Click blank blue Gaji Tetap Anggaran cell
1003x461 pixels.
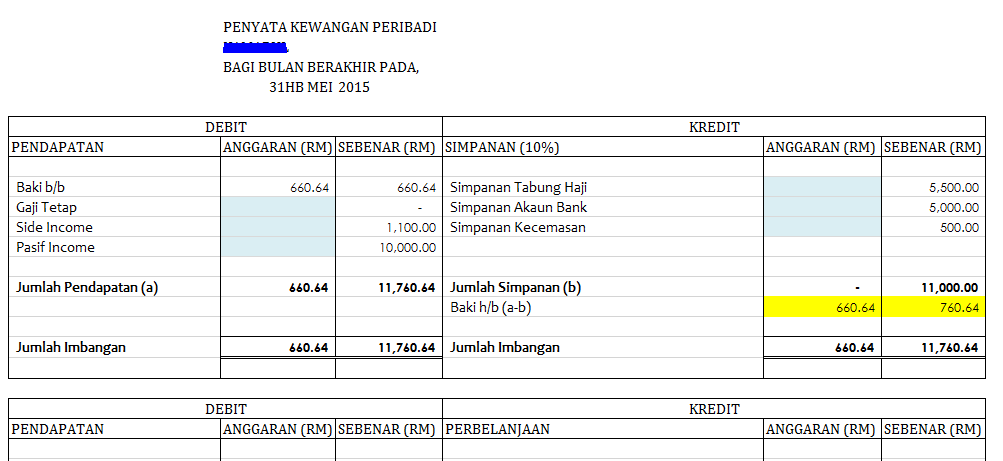coord(278,207)
